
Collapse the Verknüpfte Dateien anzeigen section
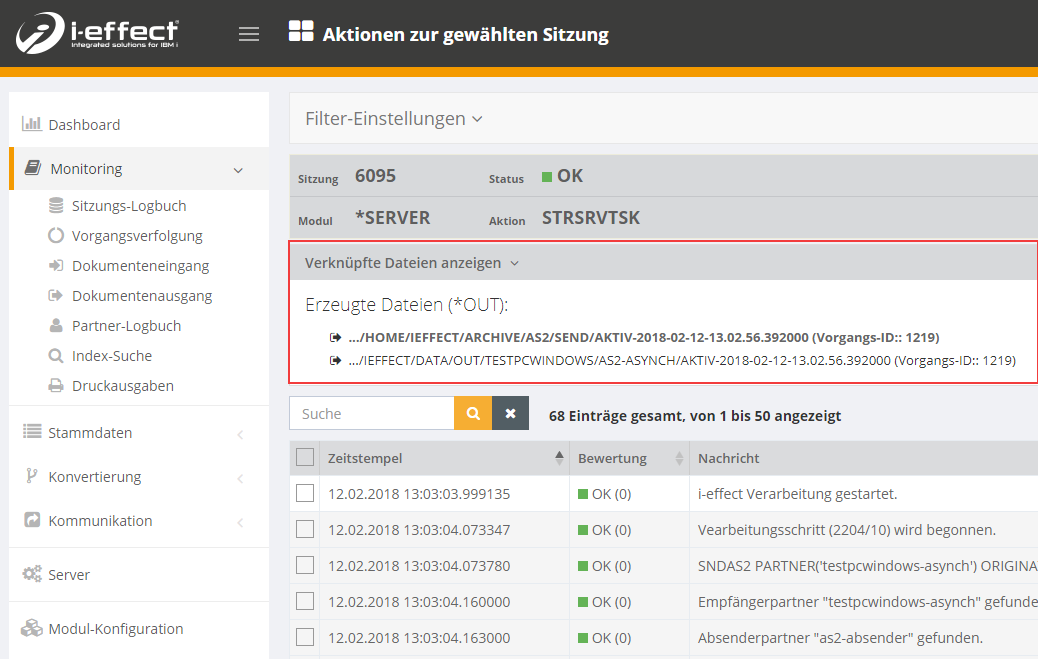(x=412, y=263)
